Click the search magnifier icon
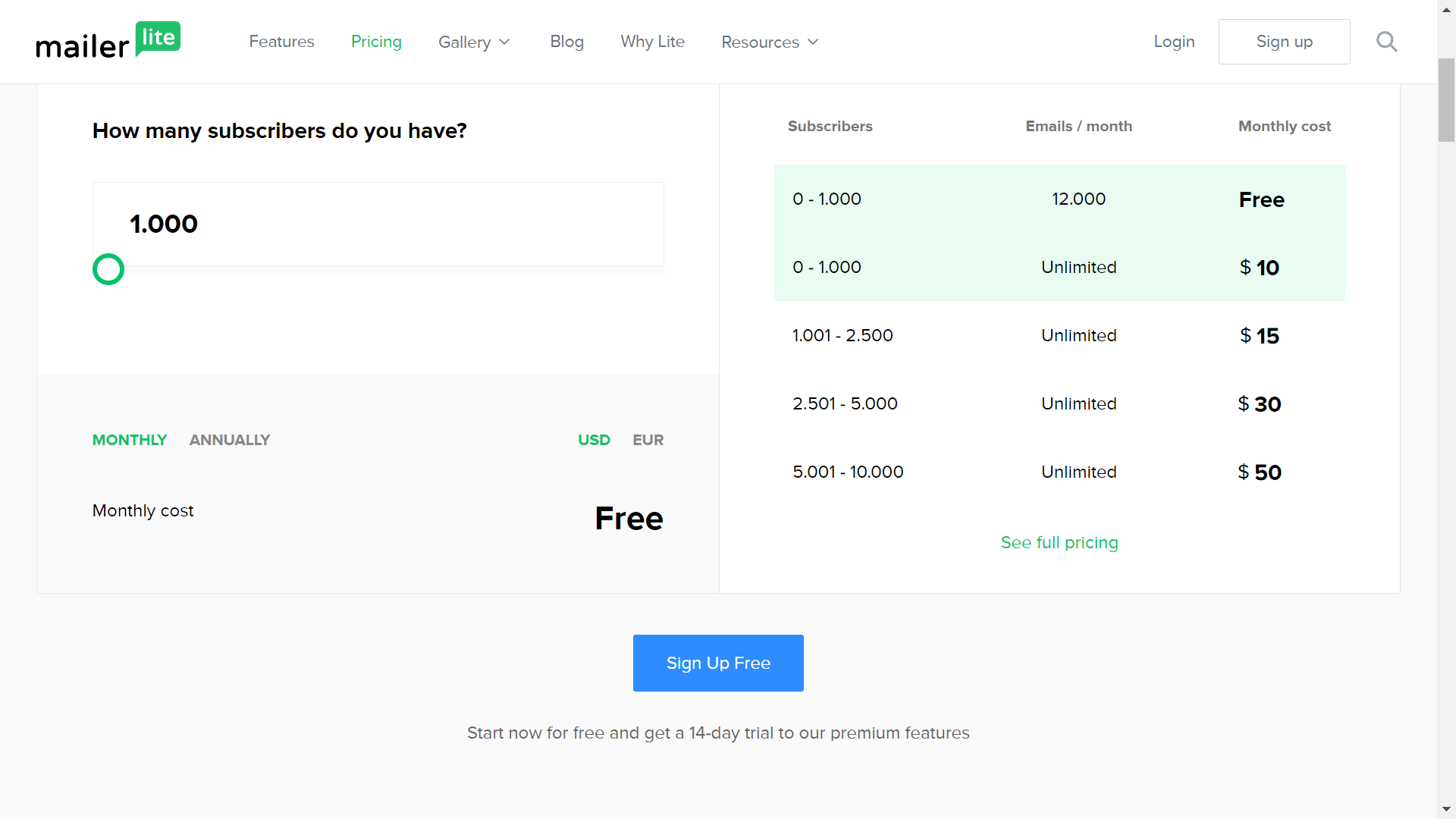Image resolution: width=1456 pixels, height=819 pixels. 1386,42
